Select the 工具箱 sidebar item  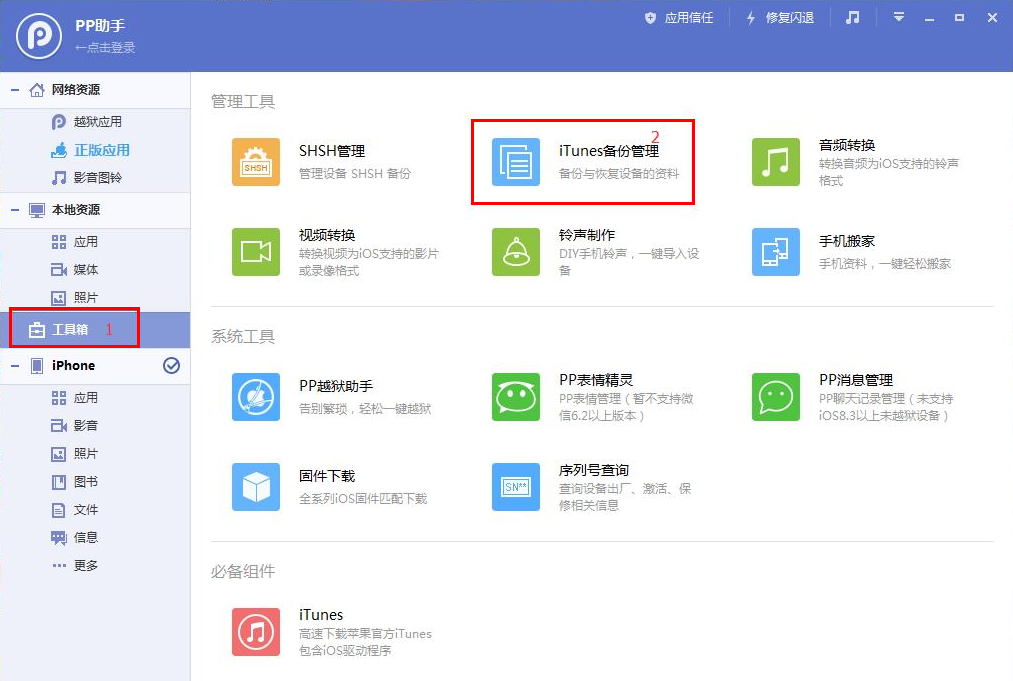95,330
